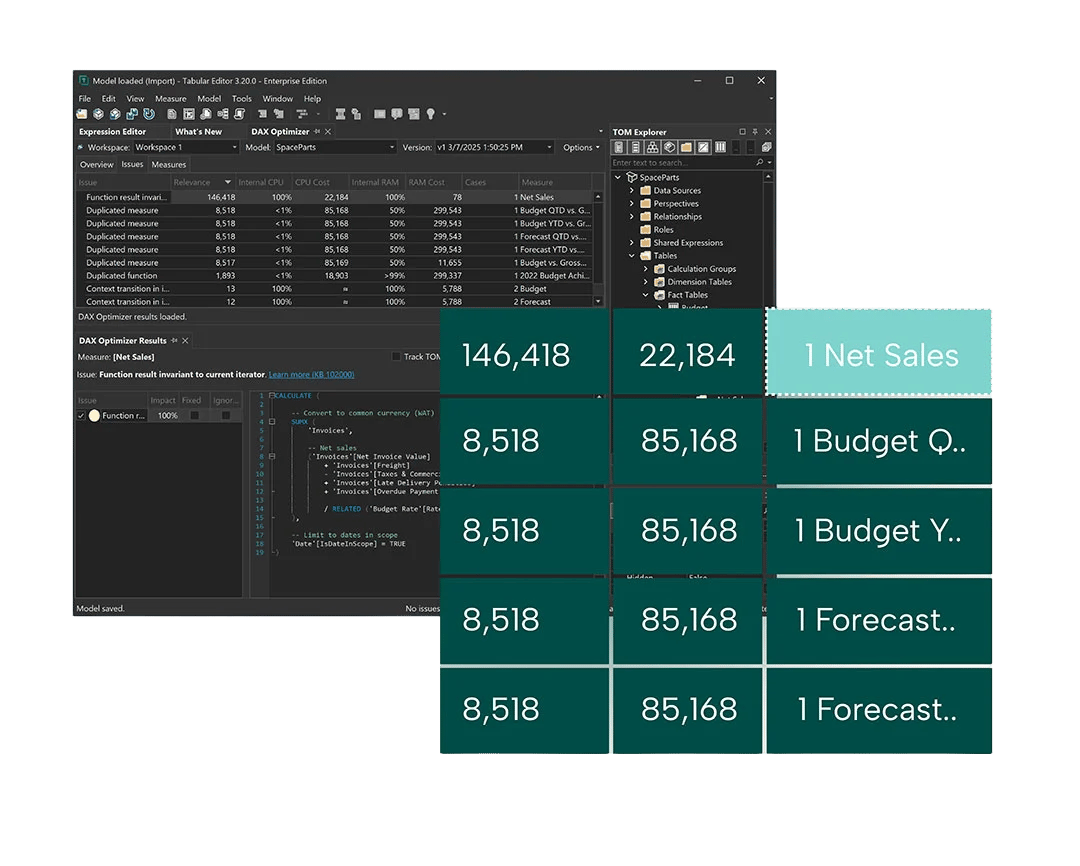Open the Tools menu

[x=242, y=99]
